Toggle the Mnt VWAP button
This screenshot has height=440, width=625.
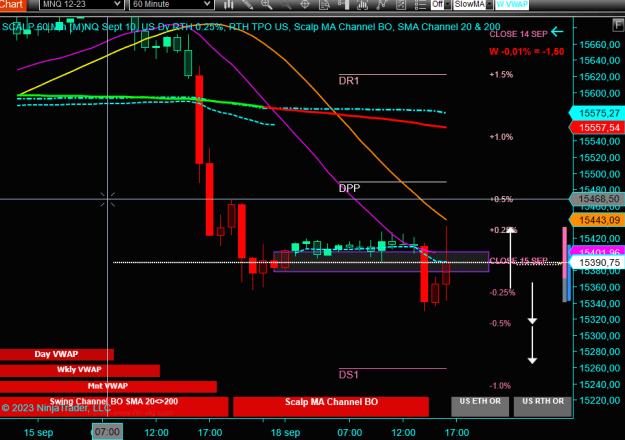pyautogui.click(x=108, y=387)
